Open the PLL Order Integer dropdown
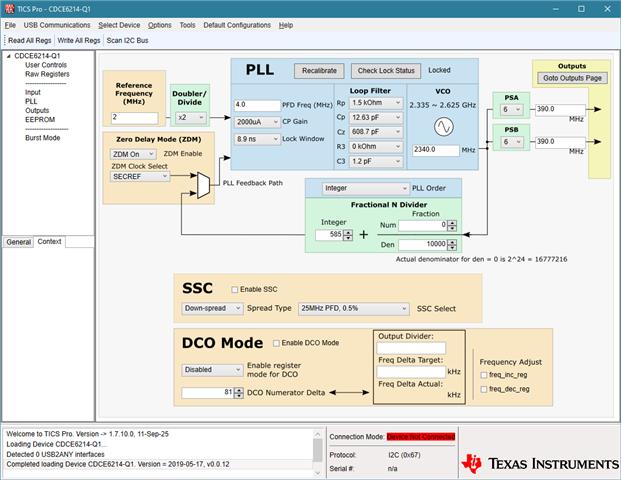Image resolution: width=621 pixels, height=480 pixels. 365,188
